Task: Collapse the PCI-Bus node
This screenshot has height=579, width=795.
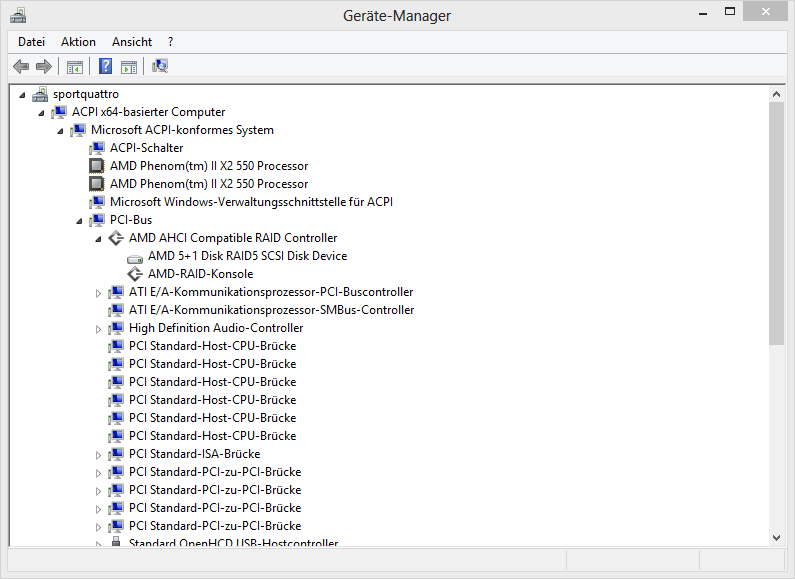Action: pyautogui.click(x=79, y=221)
